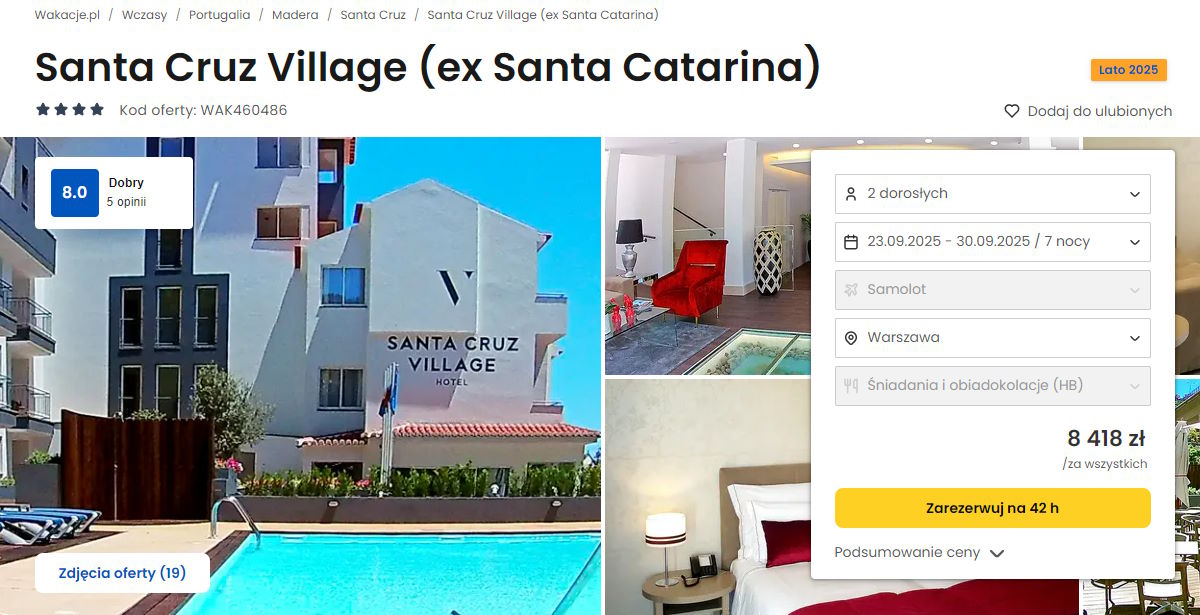1200x615 pixels.
Task: Open the 8.0 rating score badge
Action: pyautogui.click(x=75, y=193)
